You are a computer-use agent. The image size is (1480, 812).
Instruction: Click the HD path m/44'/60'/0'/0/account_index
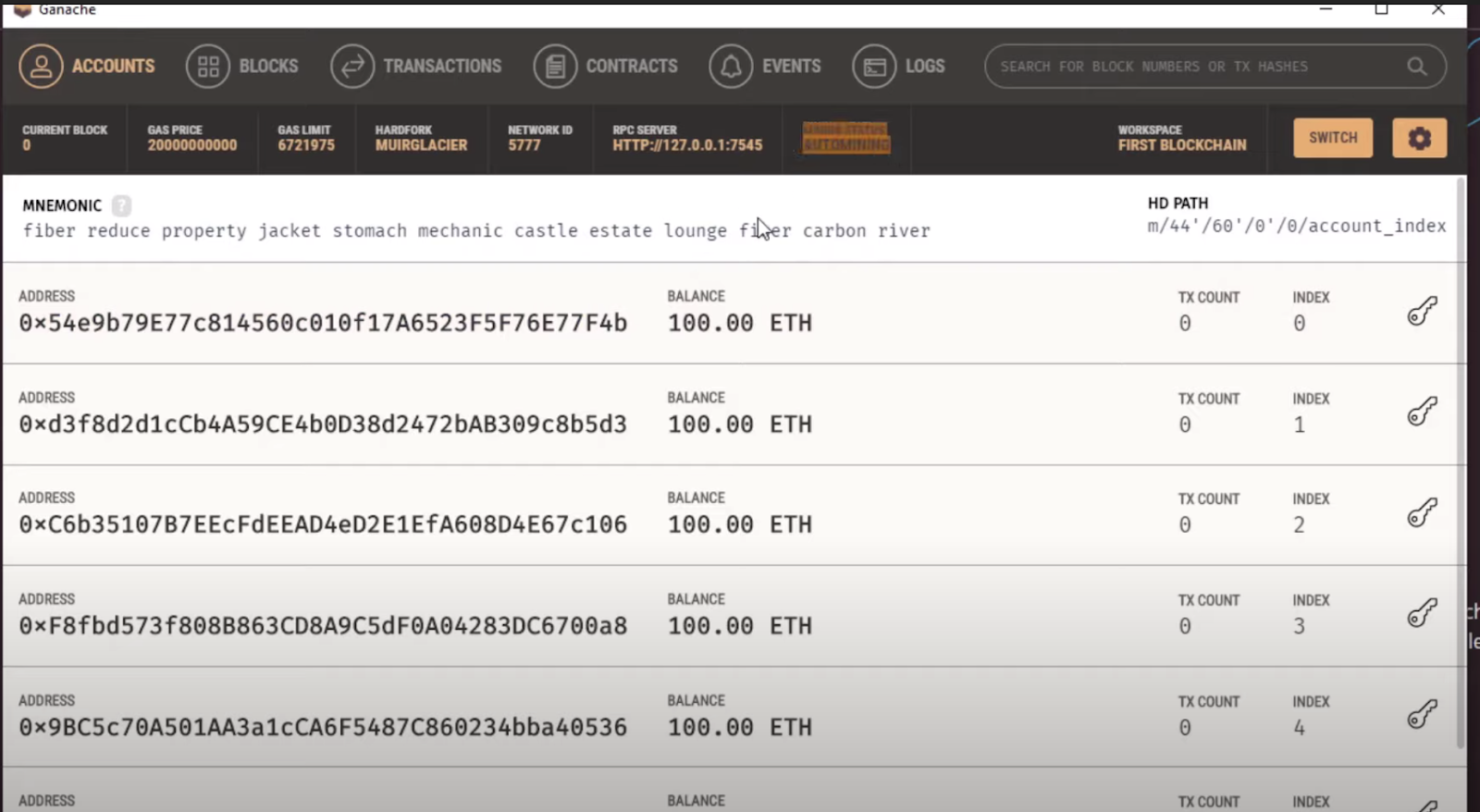(1297, 226)
